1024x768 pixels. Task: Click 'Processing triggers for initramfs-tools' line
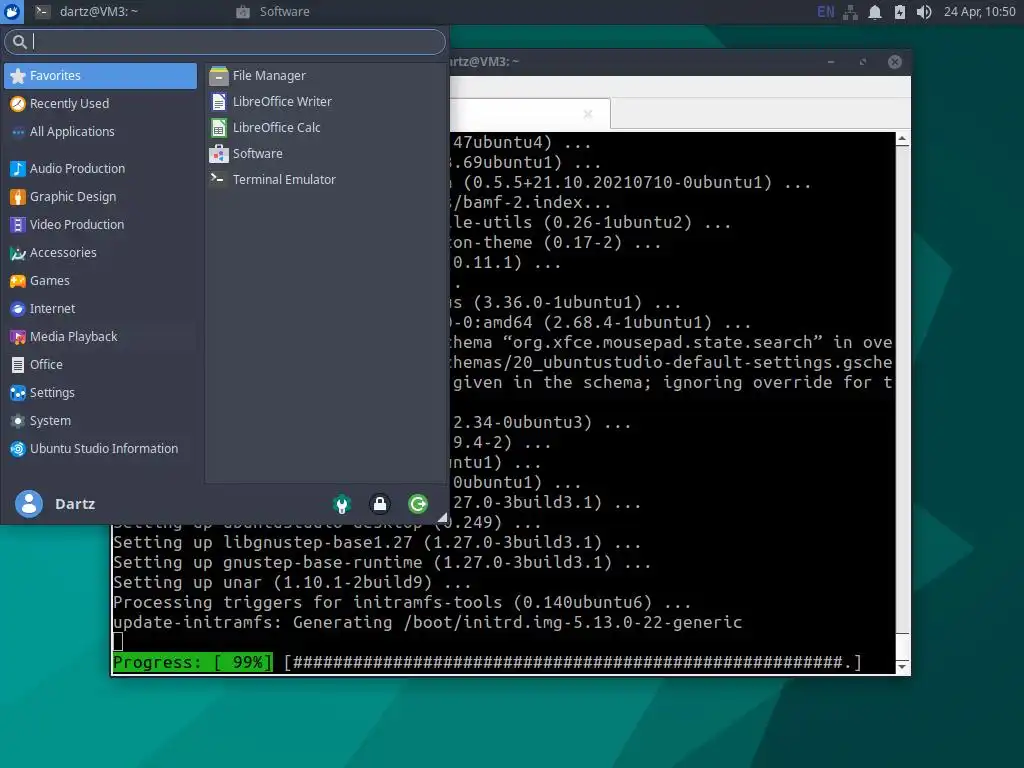(x=402, y=602)
